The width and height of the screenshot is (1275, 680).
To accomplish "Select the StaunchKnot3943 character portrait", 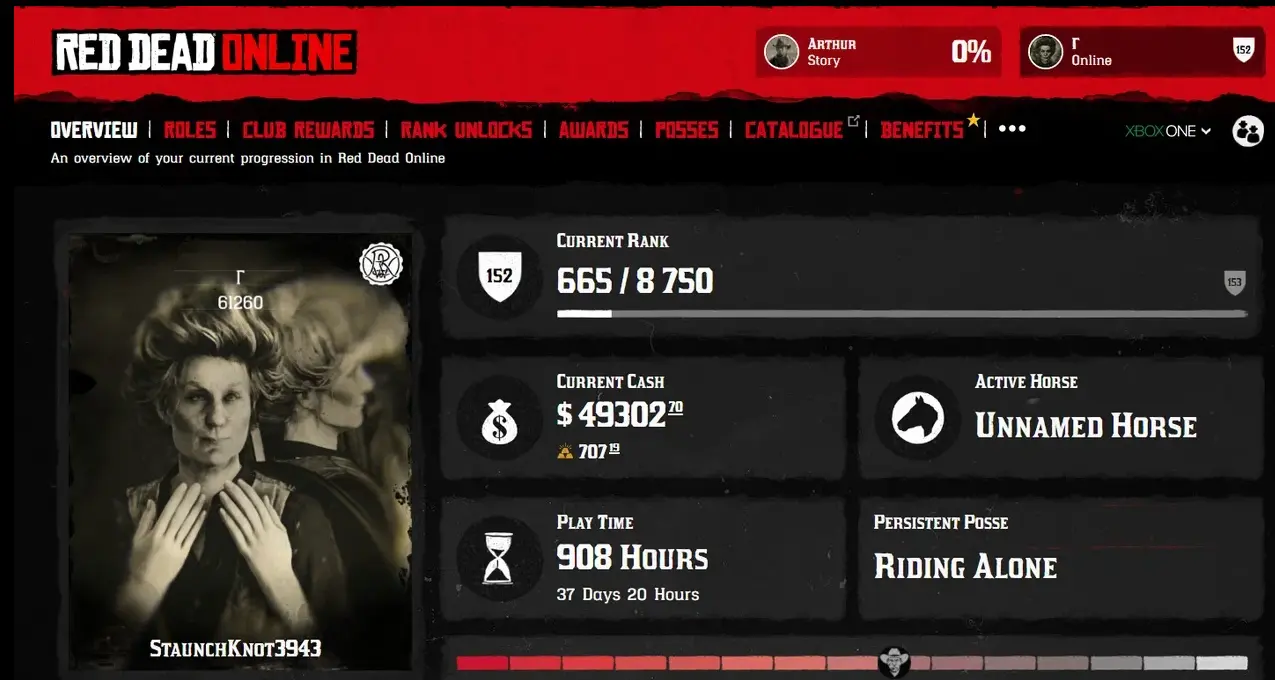I will point(238,452).
